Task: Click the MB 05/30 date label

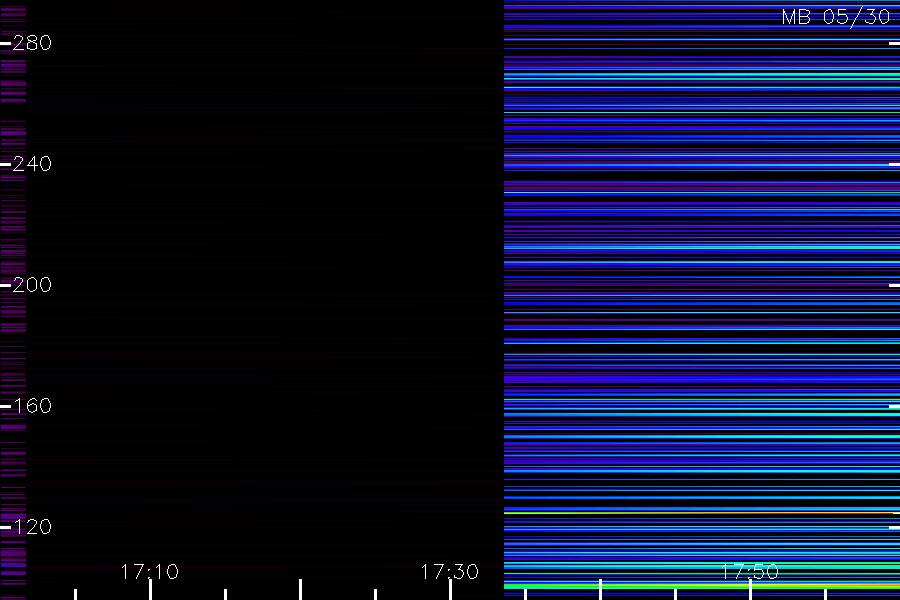Action: (x=836, y=17)
